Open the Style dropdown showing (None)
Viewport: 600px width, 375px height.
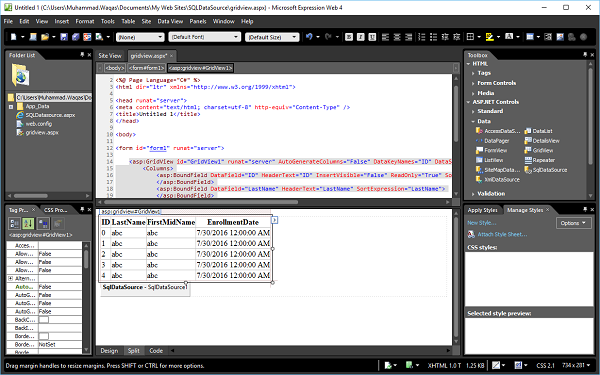[140, 37]
